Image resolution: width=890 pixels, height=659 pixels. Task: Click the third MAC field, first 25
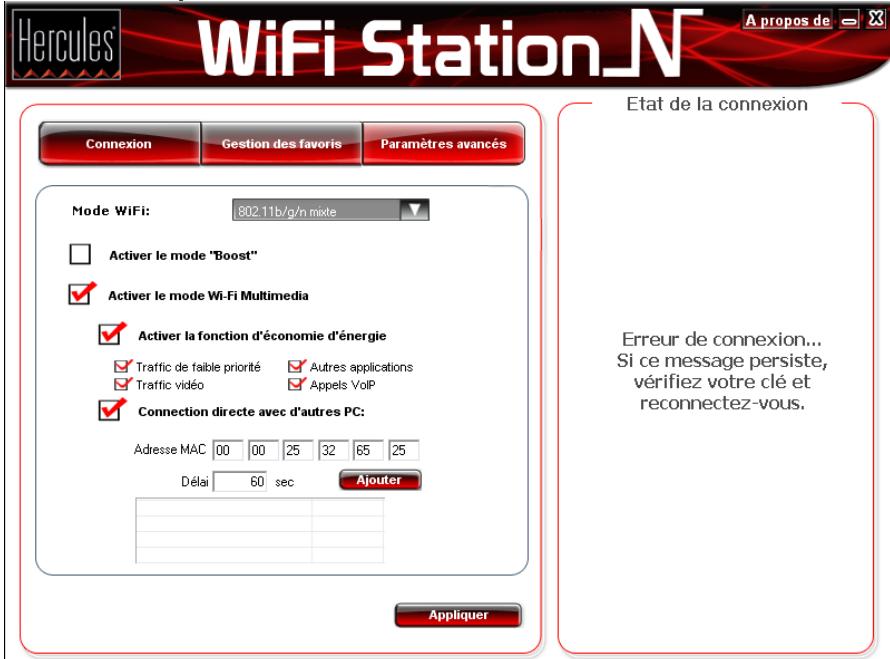[x=299, y=450]
